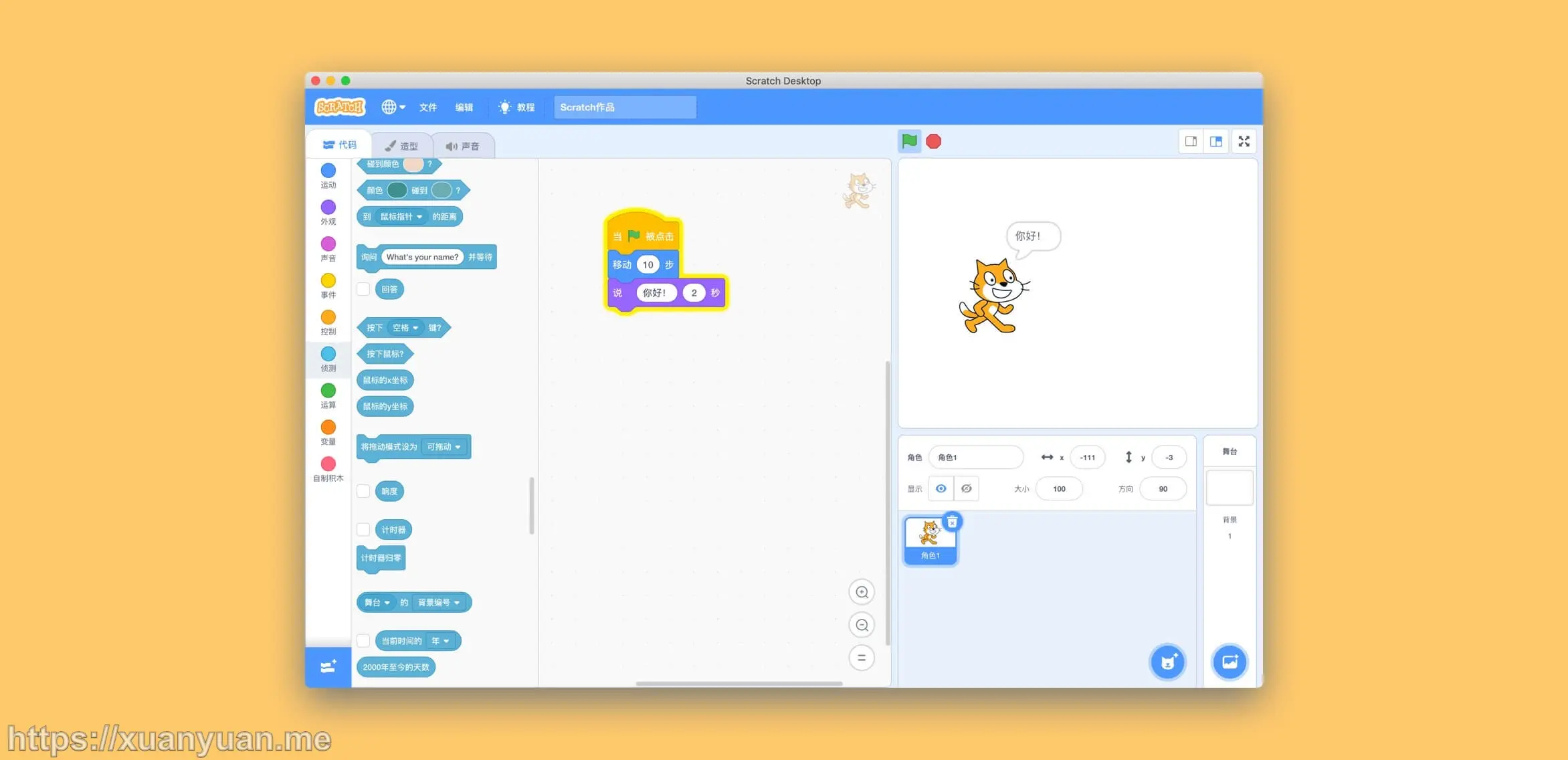Select the 事件 block category
The width and height of the screenshot is (1568, 760).
click(x=328, y=286)
